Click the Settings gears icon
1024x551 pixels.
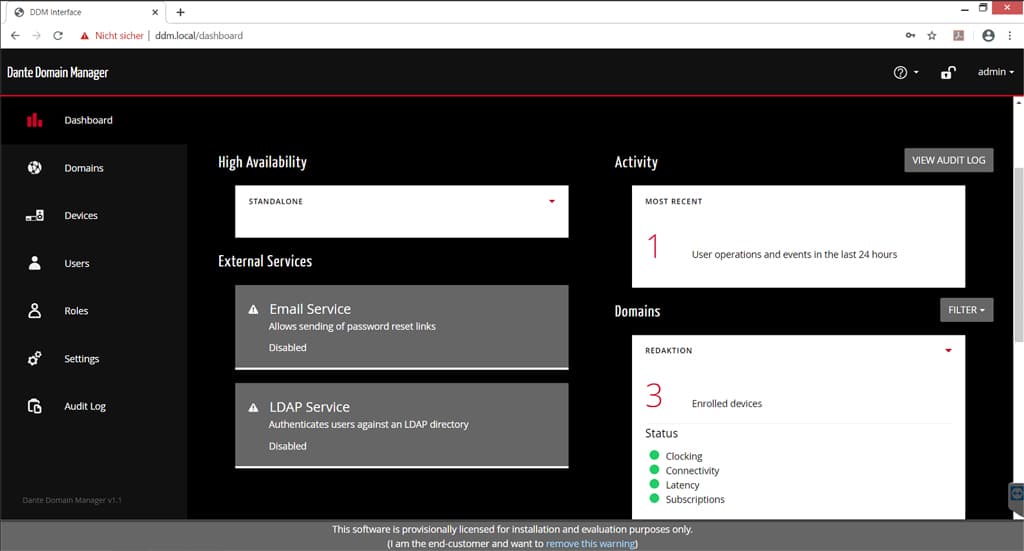35,358
